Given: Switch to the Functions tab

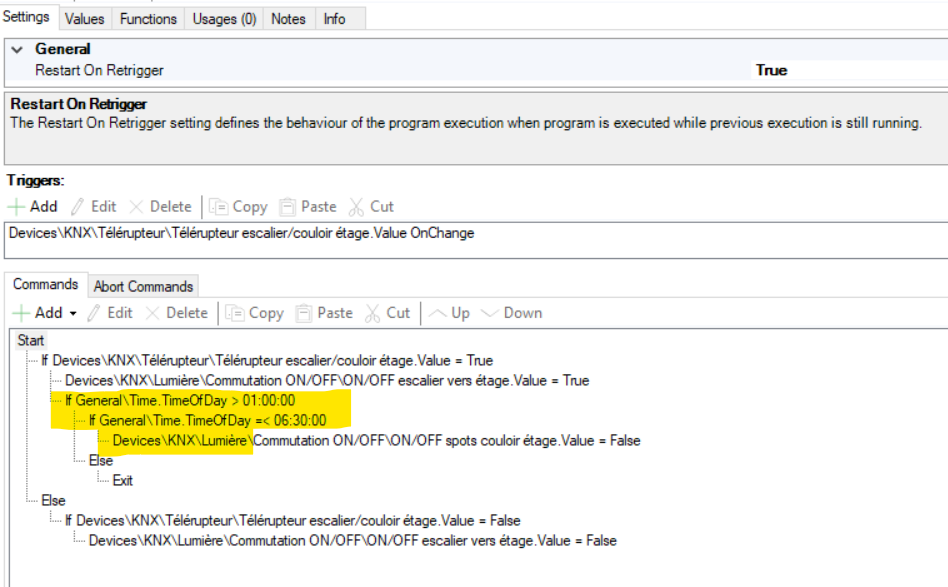Looking at the screenshot, I should [148, 18].
